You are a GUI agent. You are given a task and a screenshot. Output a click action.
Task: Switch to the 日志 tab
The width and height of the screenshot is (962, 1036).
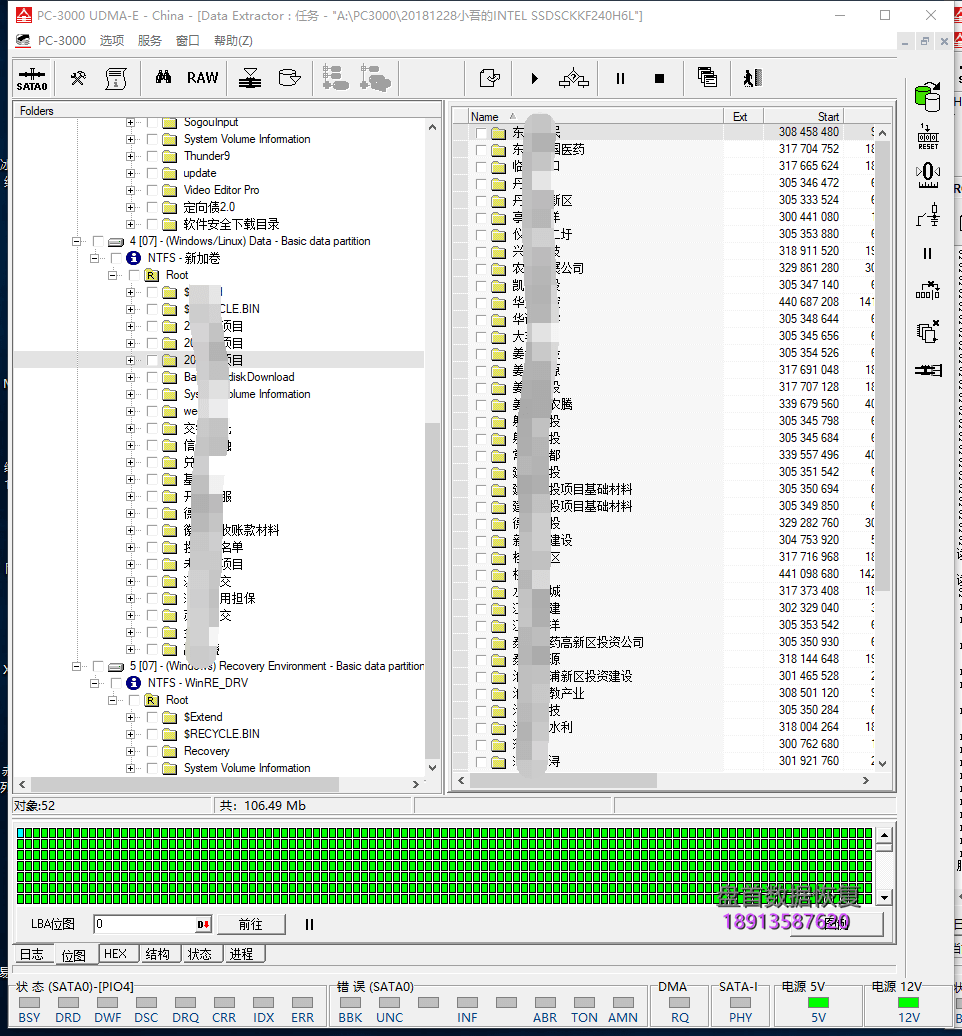click(x=32, y=954)
